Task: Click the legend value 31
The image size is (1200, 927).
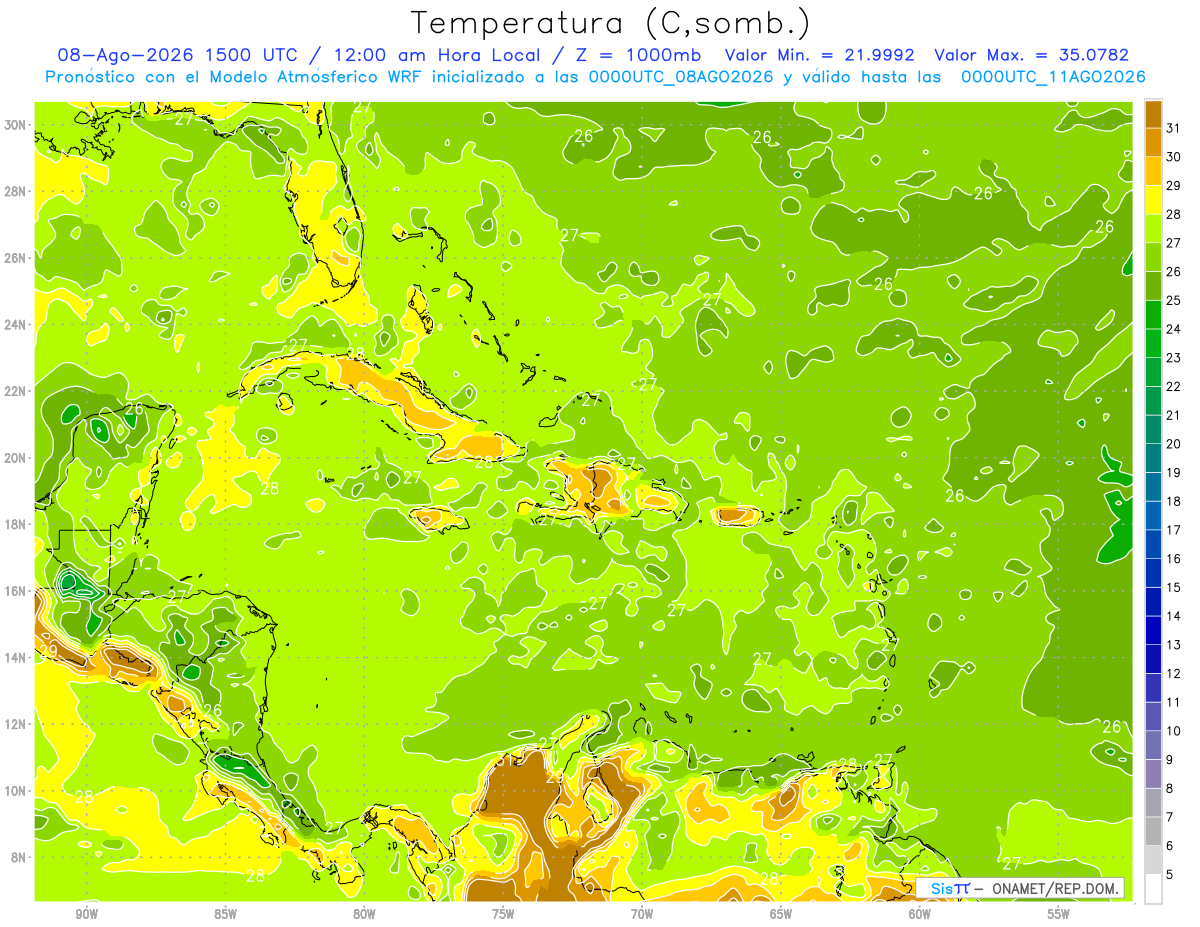Action: (1174, 127)
